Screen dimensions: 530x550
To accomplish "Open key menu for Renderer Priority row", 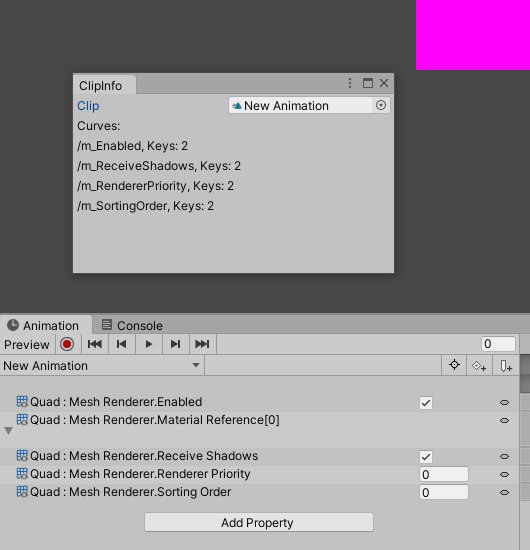I will point(504,474).
